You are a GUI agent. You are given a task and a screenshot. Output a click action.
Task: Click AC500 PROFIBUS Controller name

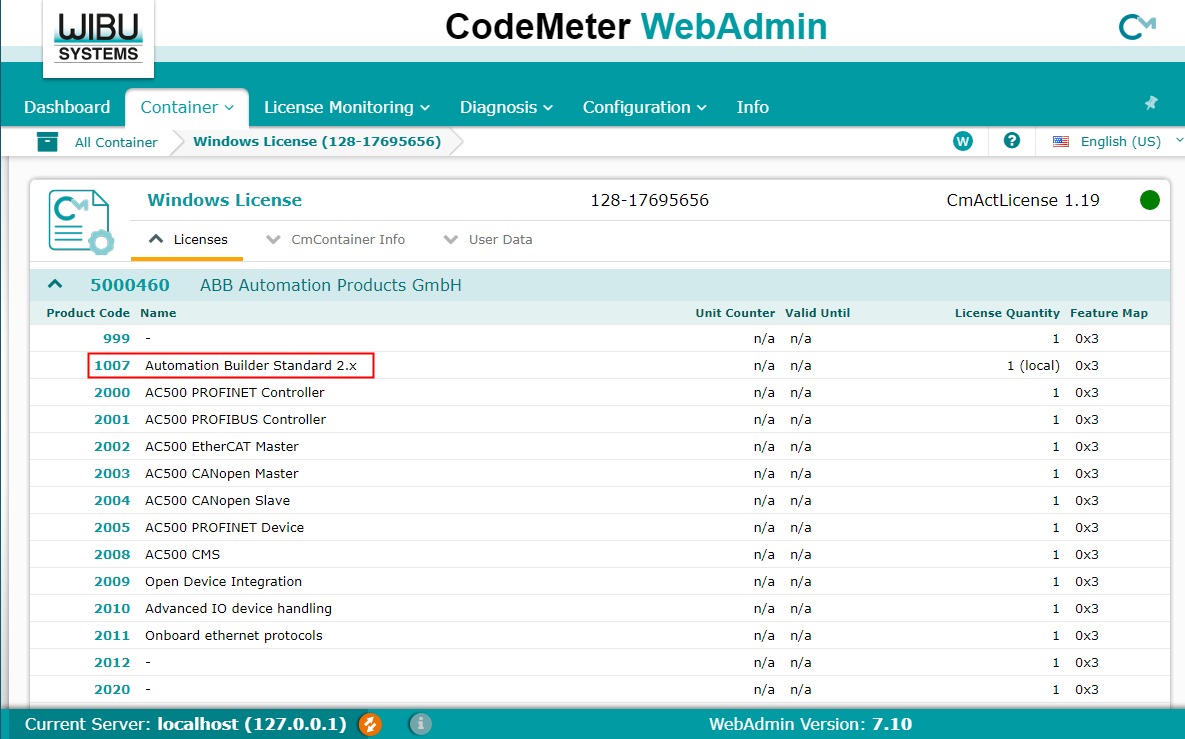click(235, 419)
